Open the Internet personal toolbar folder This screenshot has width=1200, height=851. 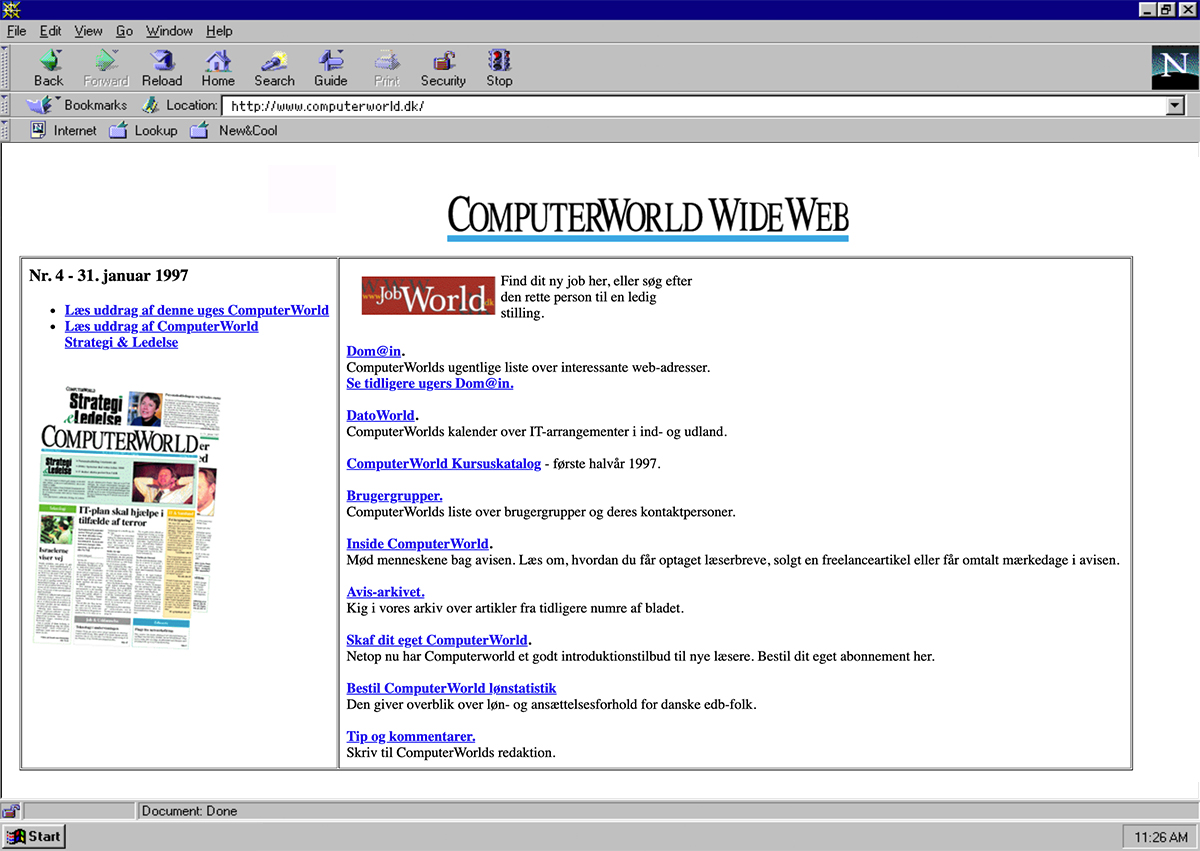[x=63, y=130]
